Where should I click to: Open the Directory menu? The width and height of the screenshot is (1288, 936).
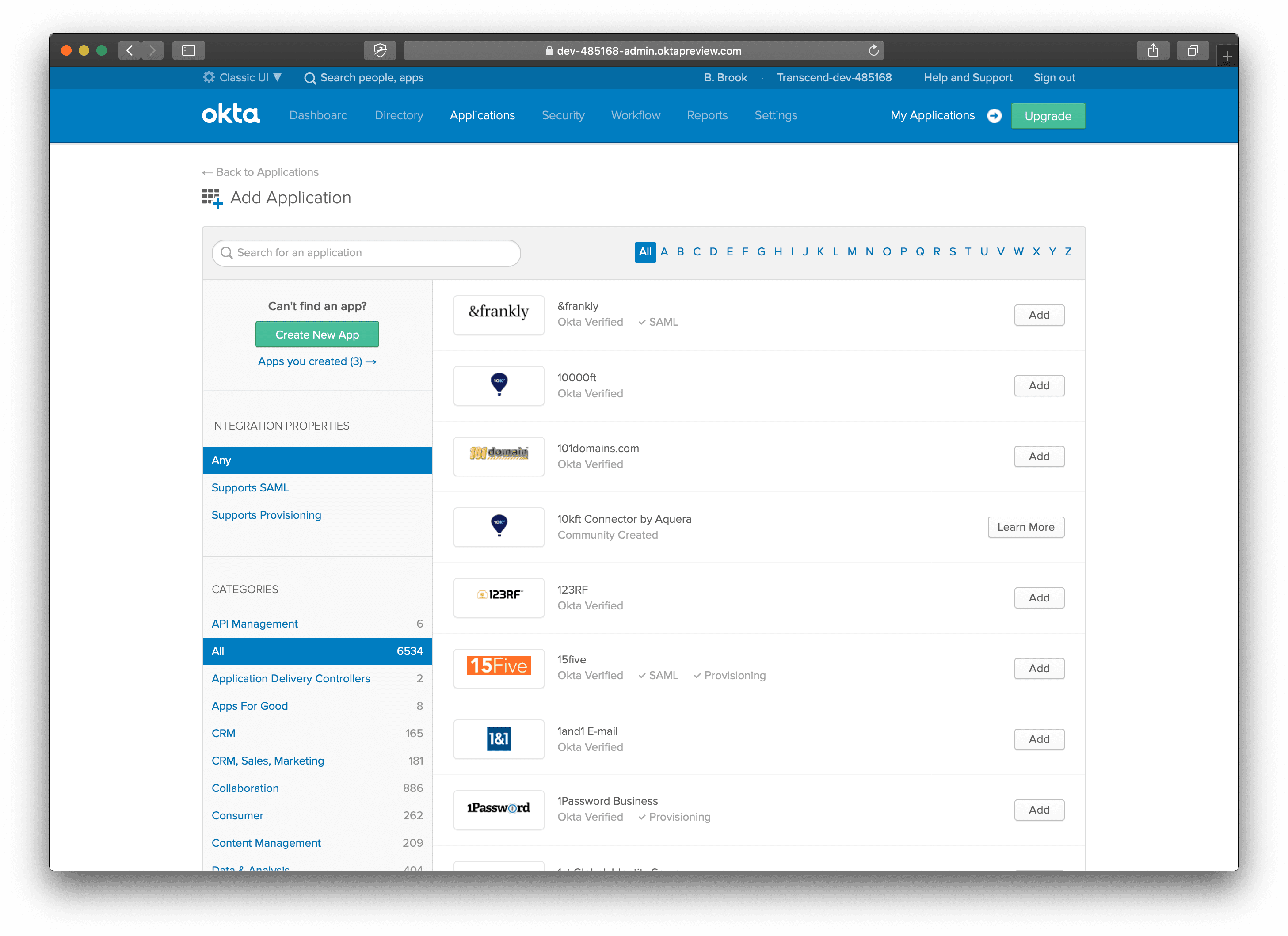(x=399, y=115)
